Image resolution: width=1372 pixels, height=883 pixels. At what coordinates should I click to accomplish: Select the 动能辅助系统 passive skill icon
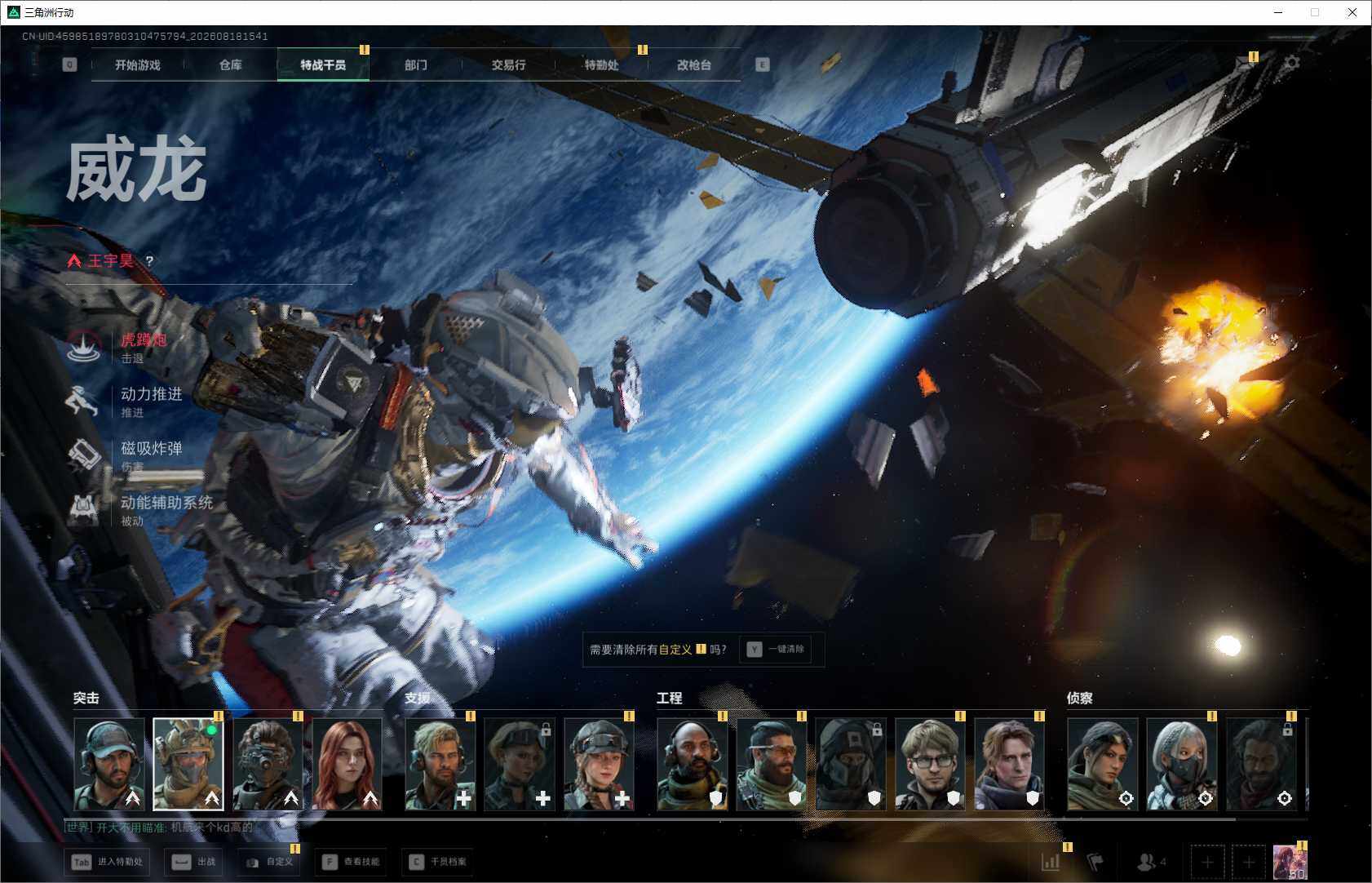82,509
